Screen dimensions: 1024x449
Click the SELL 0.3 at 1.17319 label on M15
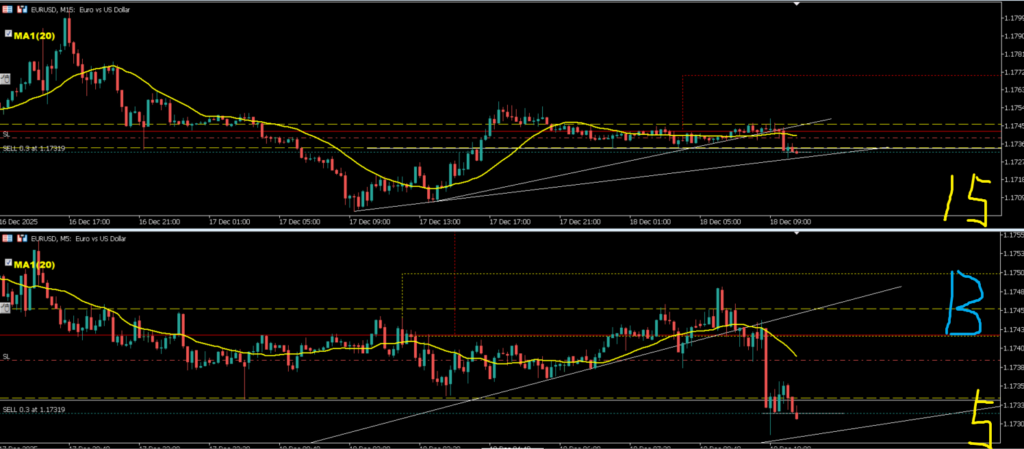tap(34, 149)
